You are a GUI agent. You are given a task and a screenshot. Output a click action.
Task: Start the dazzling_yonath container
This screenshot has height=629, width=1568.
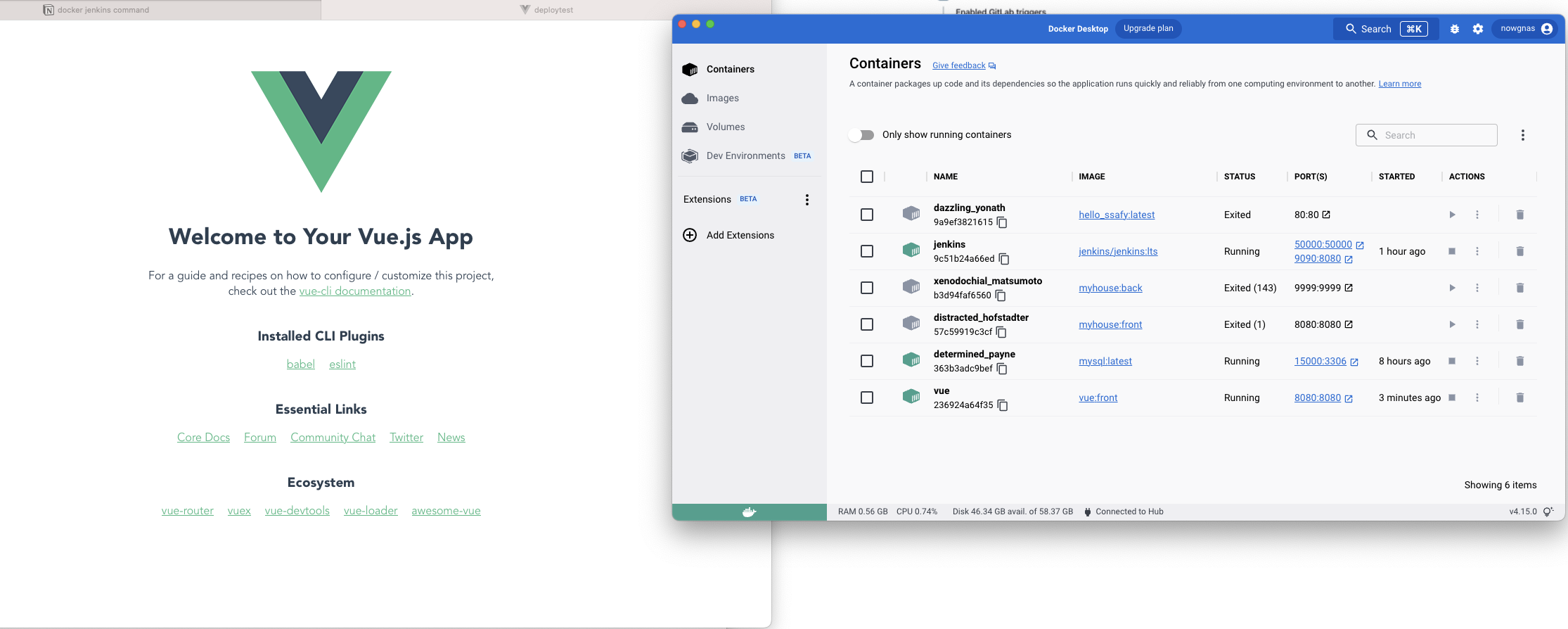[x=1452, y=215]
